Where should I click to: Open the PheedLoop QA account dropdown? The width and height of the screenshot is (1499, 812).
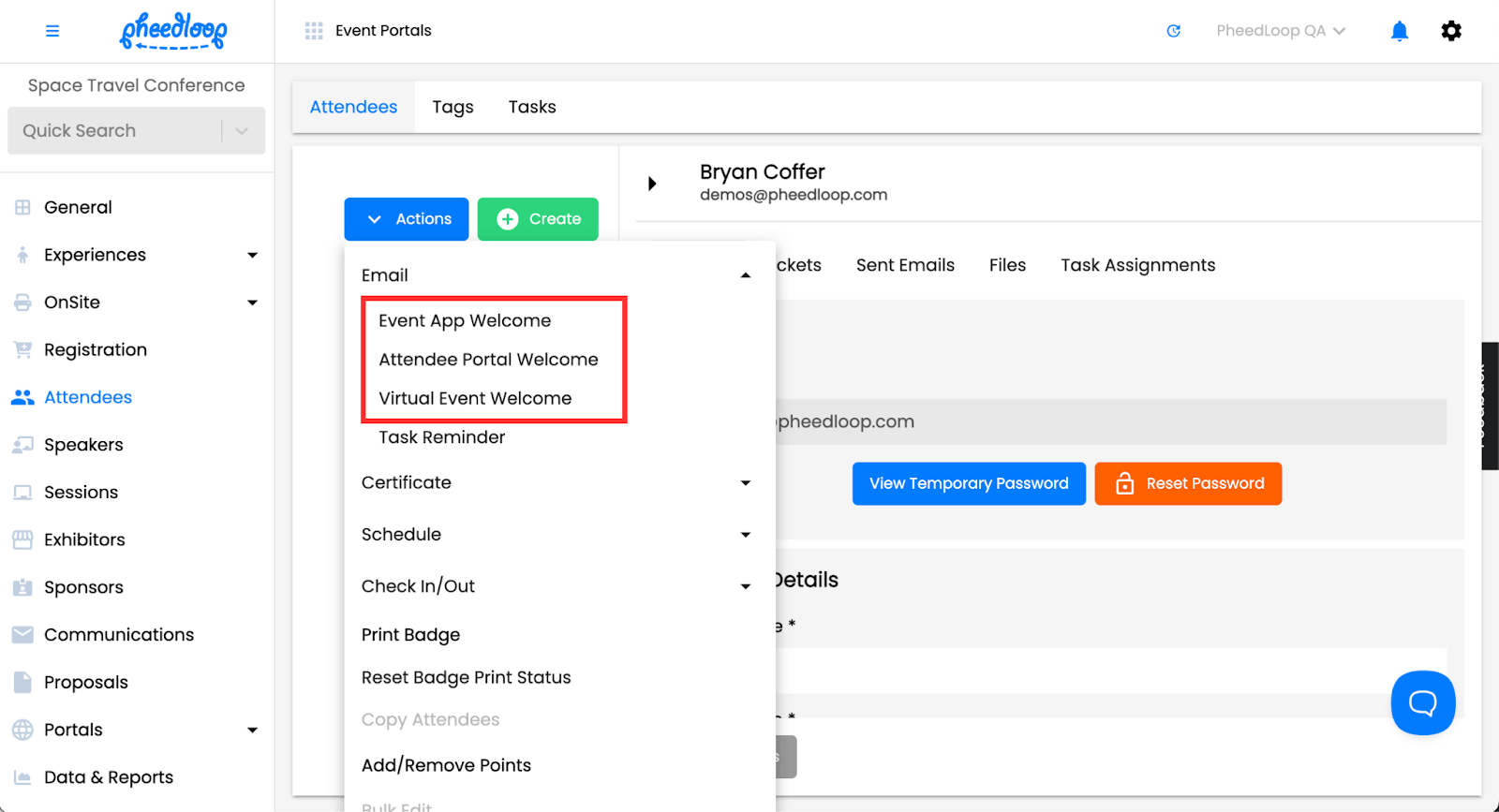coord(1280,31)
